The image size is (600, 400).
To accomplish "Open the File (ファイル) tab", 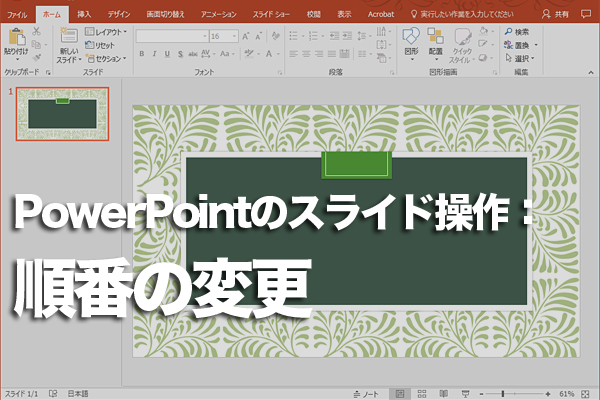I will [17, 15].
